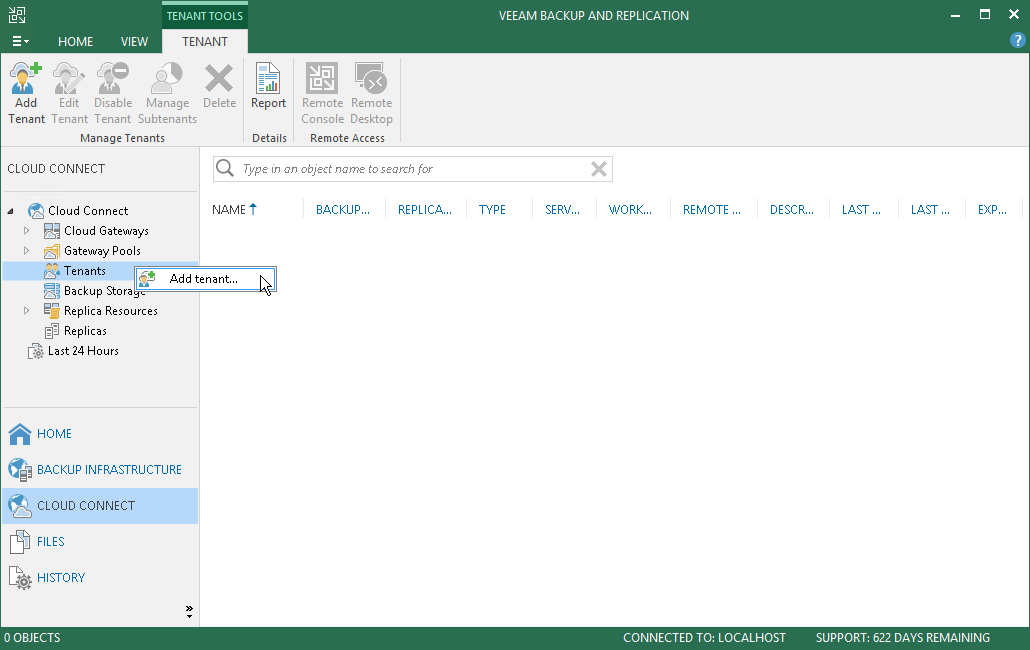The height and width of the screenshot is (650, 1030).
Task: Open Manage Subtenants from the ribbon
Action: point(168,93)
